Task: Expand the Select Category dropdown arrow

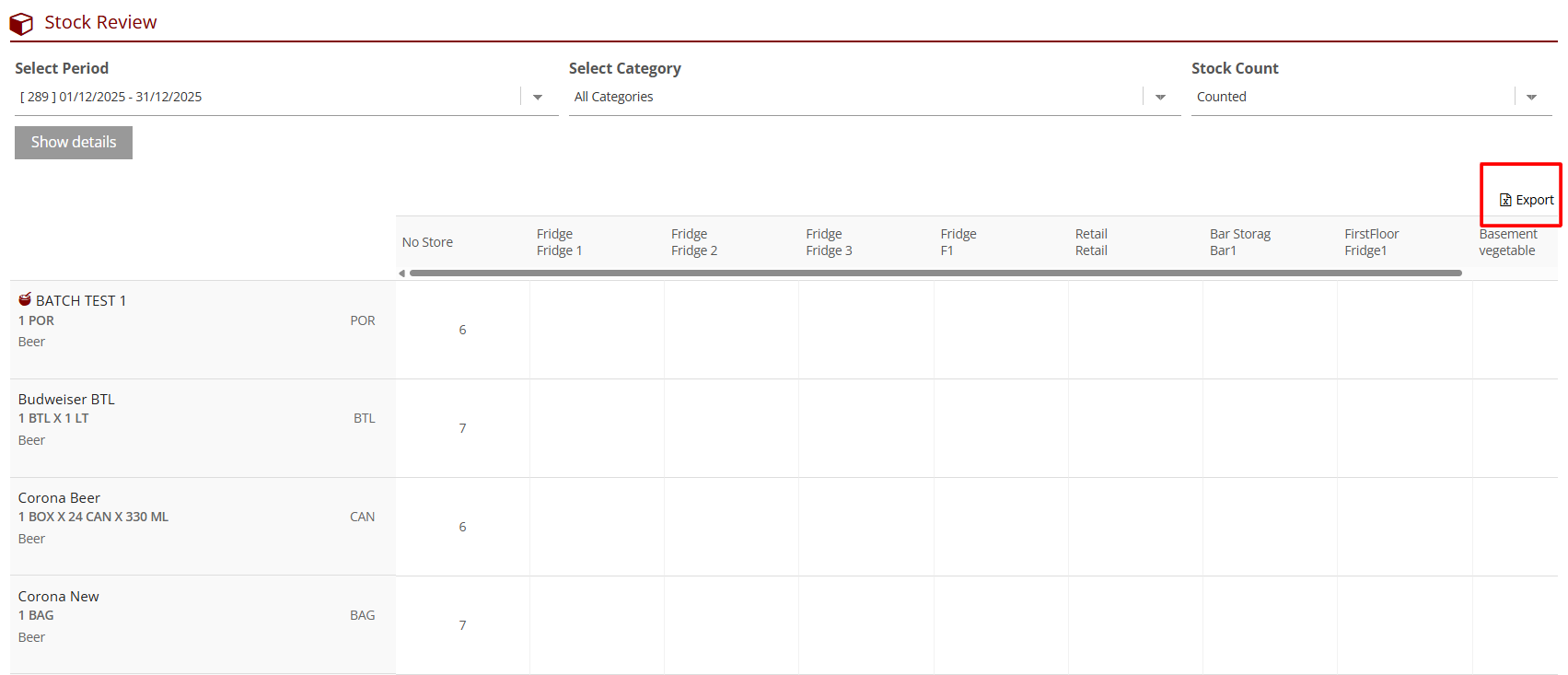Action: (1160, 98)
